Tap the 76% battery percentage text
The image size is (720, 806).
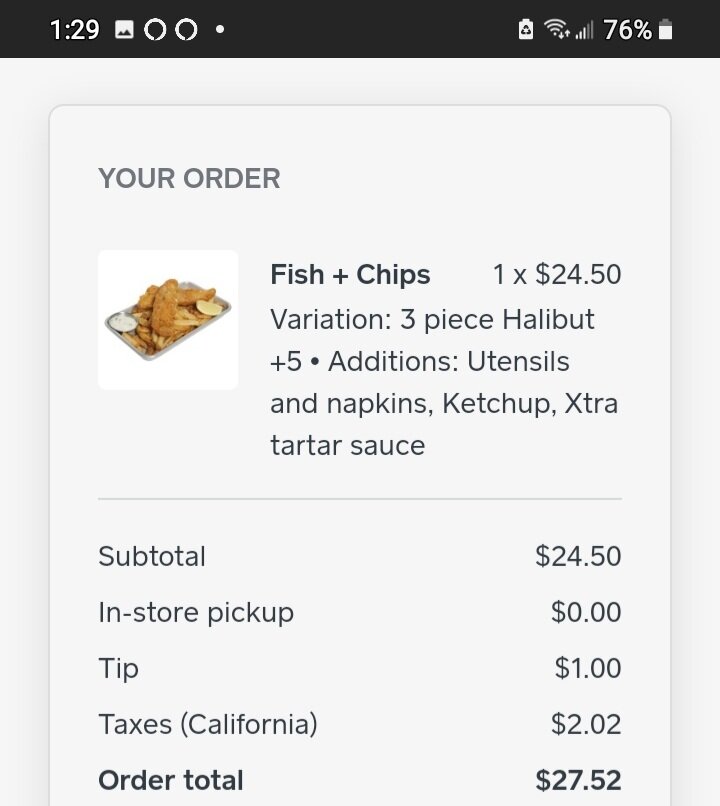coord(628,30)
